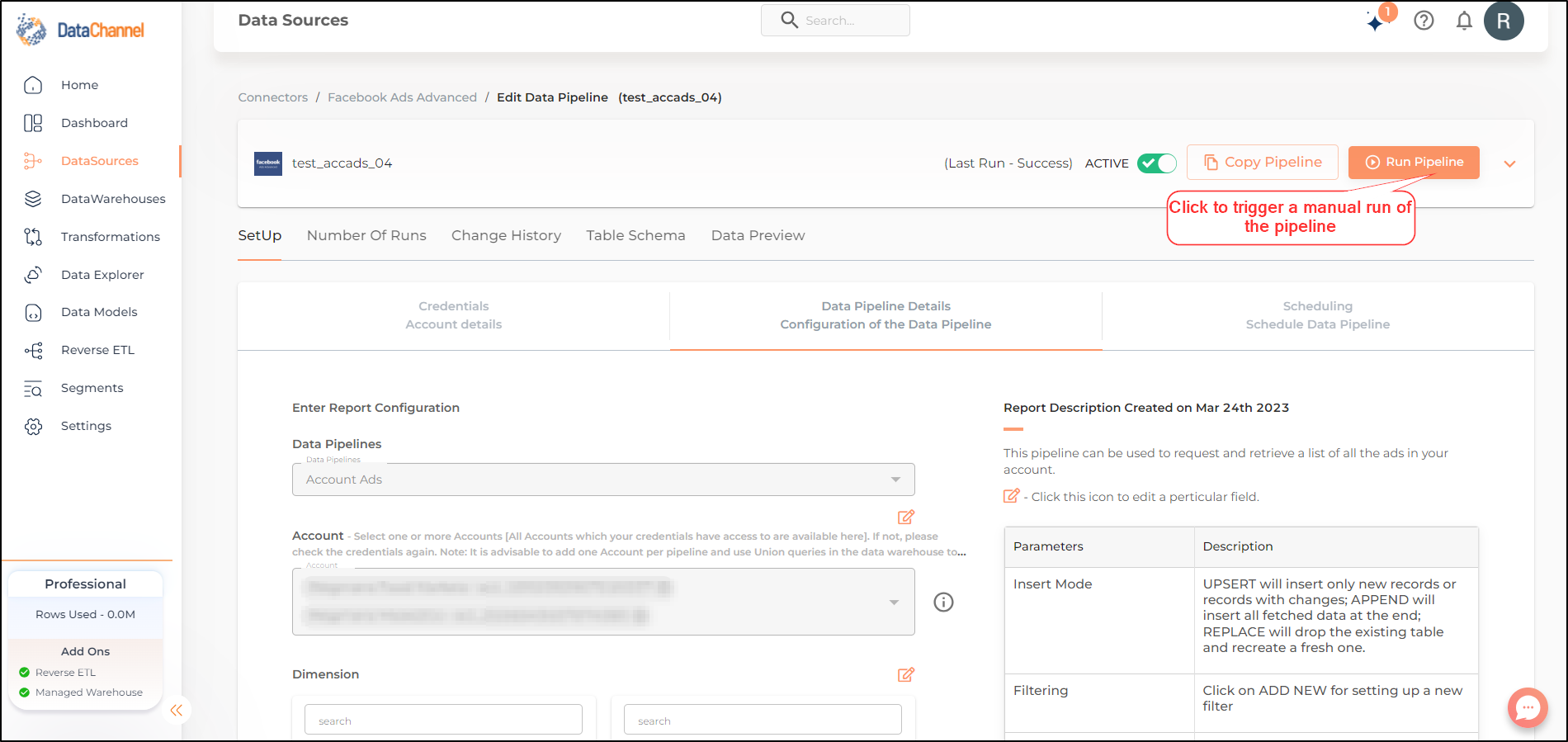The image size is (1568, 742).
Task: Click the Insert Mode parameter cell
Action: pos(1099,621)
